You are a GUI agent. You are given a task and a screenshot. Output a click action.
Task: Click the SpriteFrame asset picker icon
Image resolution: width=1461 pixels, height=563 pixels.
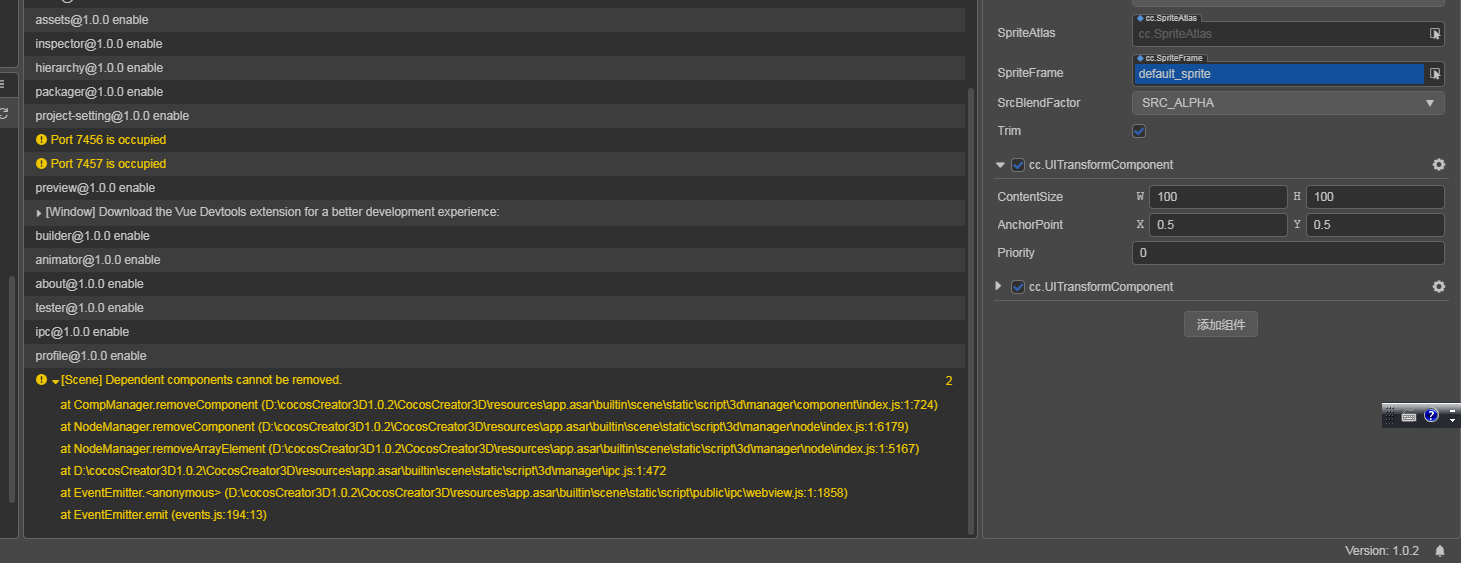[x=1434, y=74]
